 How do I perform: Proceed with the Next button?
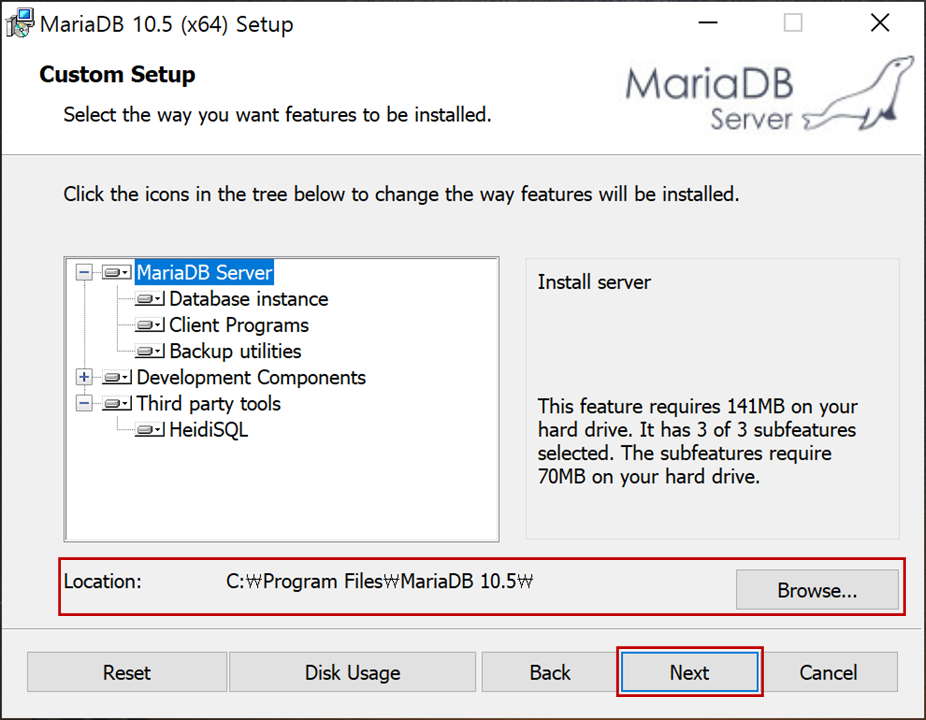pos(689,672)
